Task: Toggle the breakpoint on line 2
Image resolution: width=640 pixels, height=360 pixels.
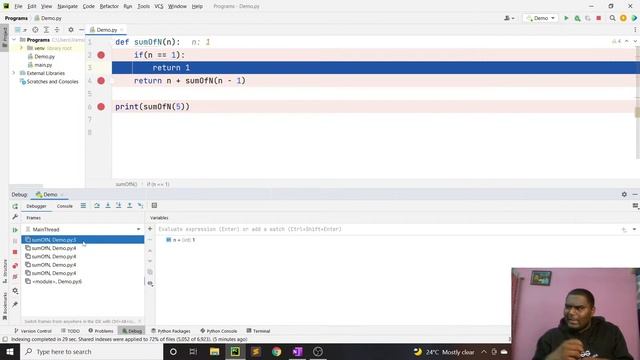Action: (x=101, y=55)
